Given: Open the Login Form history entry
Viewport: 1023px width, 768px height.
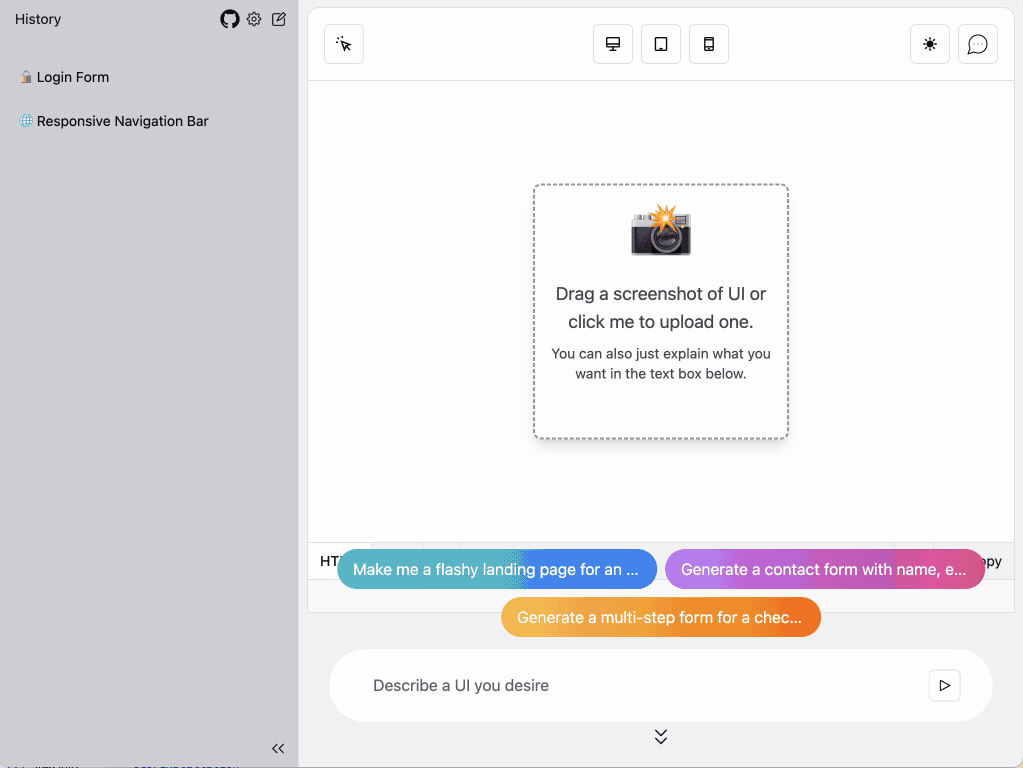Looking at the screenshot, I should pyautogui.click(x=71, y=76).
